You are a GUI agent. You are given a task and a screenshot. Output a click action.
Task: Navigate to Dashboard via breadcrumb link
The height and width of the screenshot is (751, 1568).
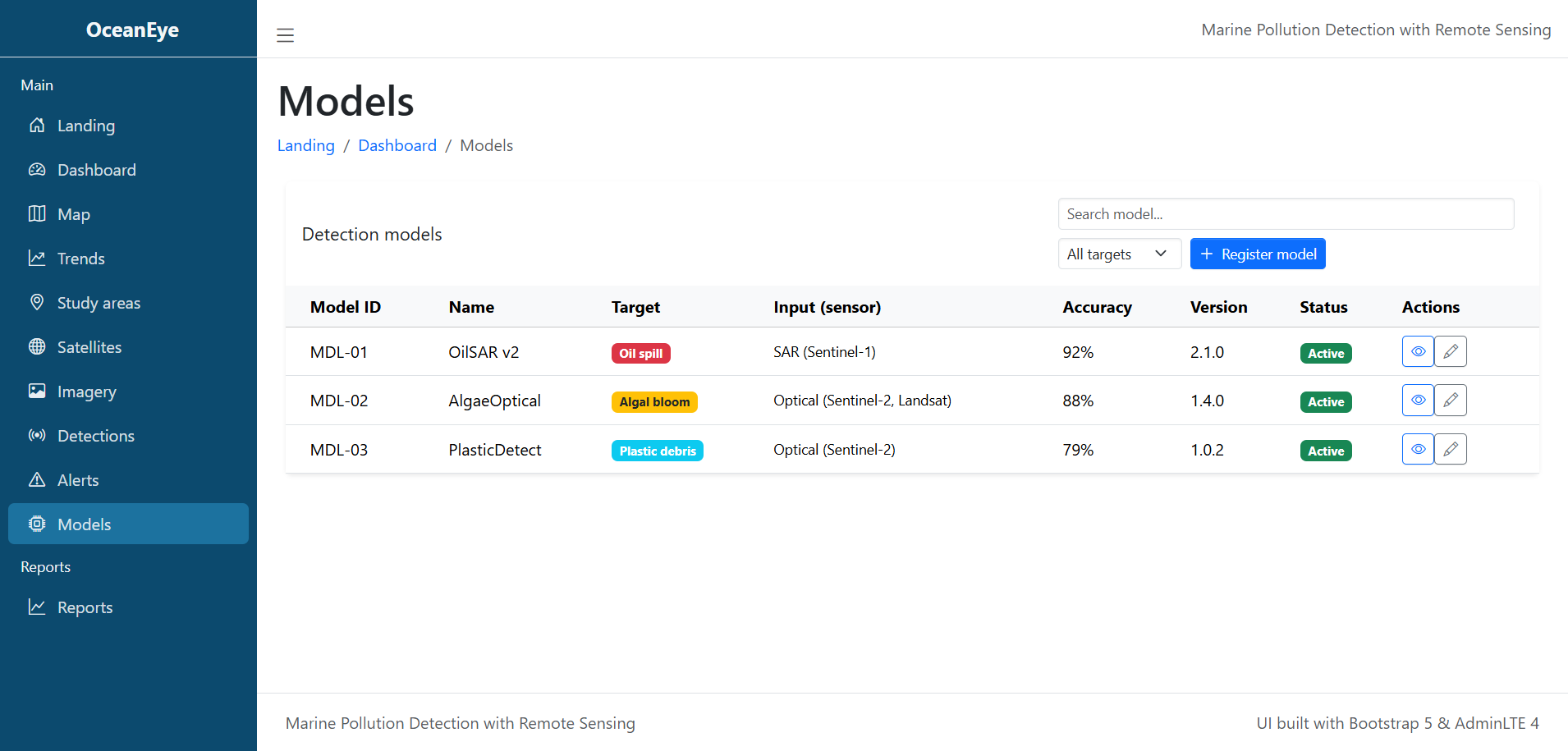[x=397, y=145]
